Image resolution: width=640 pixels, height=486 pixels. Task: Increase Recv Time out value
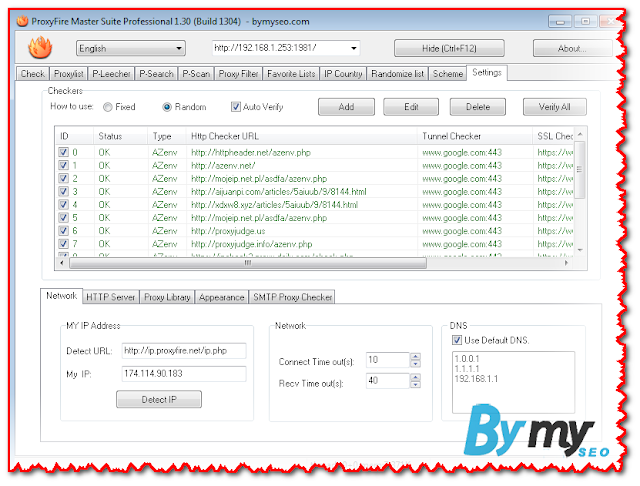(x=415, y=377)
